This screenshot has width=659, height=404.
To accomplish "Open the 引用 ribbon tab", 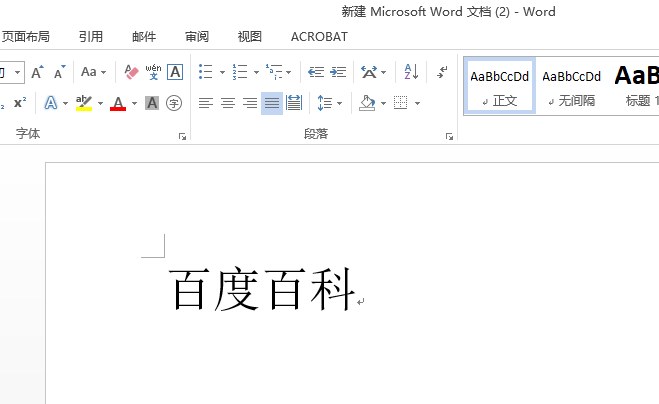I will tap(91, 37).
